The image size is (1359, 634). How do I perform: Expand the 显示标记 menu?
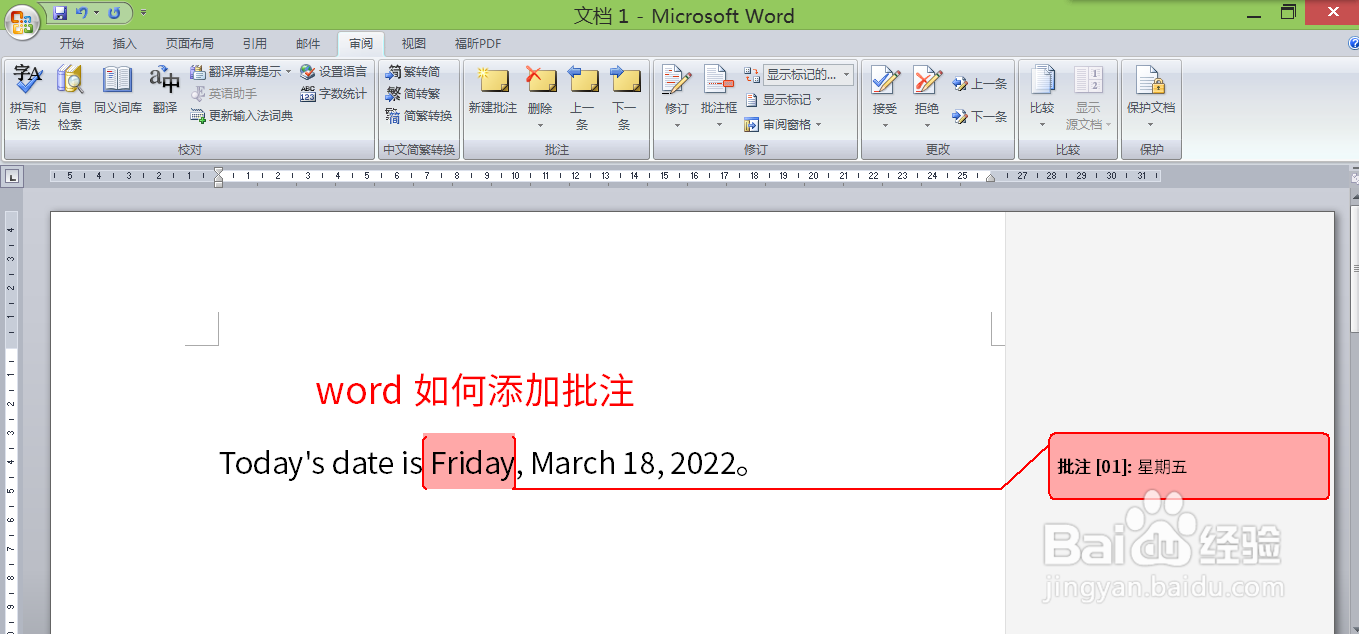tap(783, 99)
